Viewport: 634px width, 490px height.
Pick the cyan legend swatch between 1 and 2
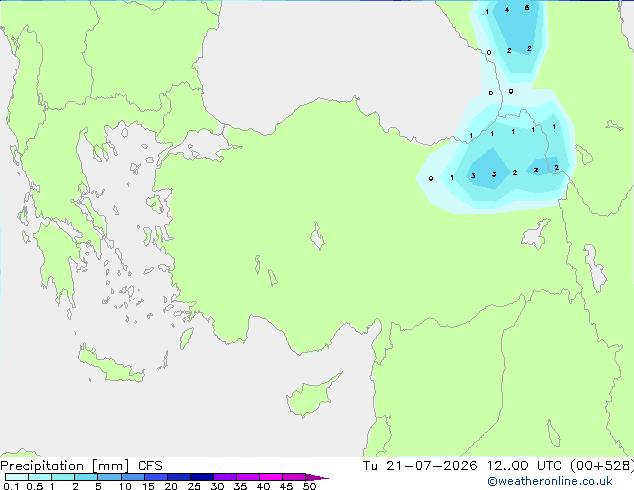click(63, 477)
